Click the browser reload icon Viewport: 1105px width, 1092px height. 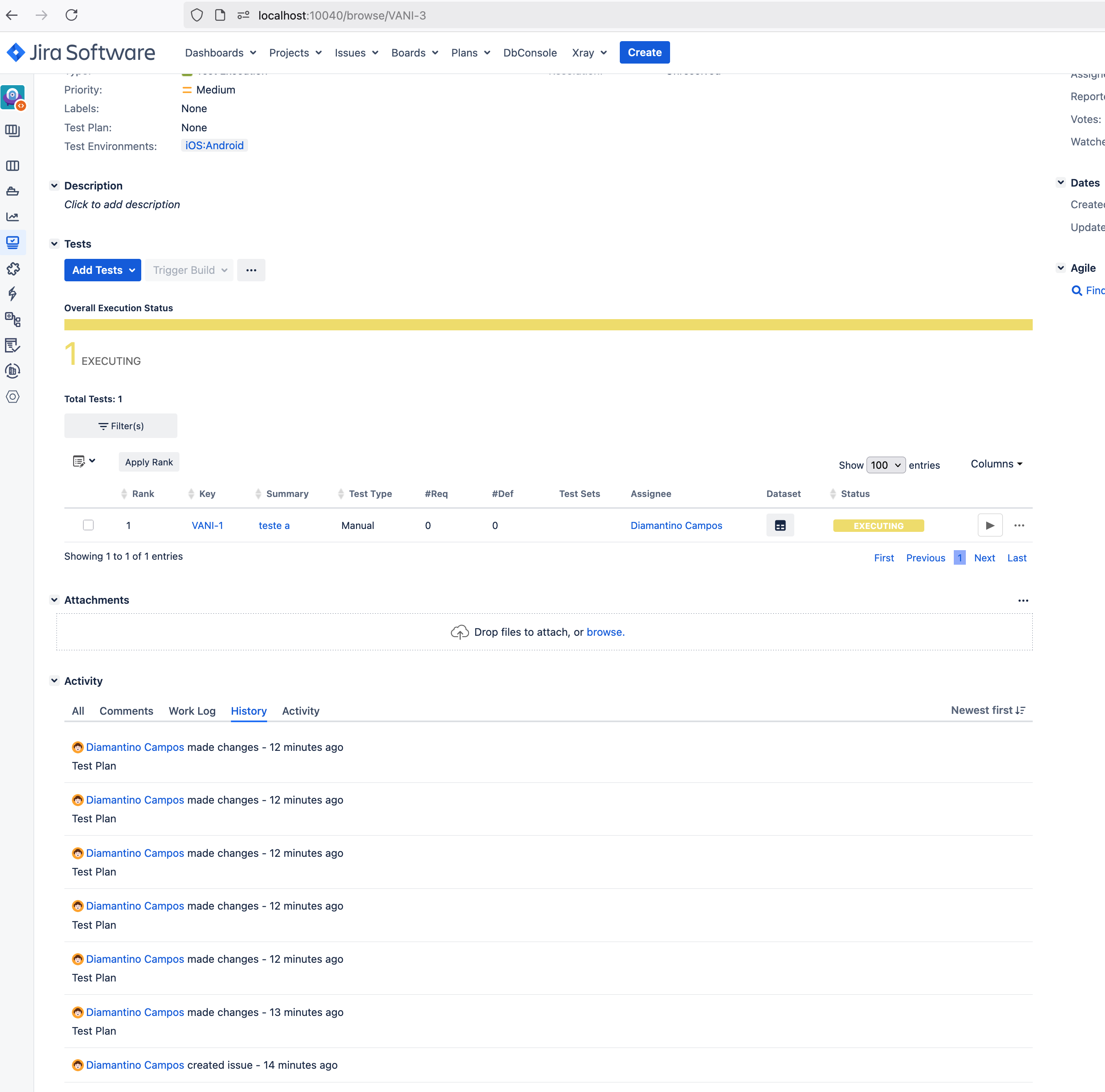pos(71,15)
